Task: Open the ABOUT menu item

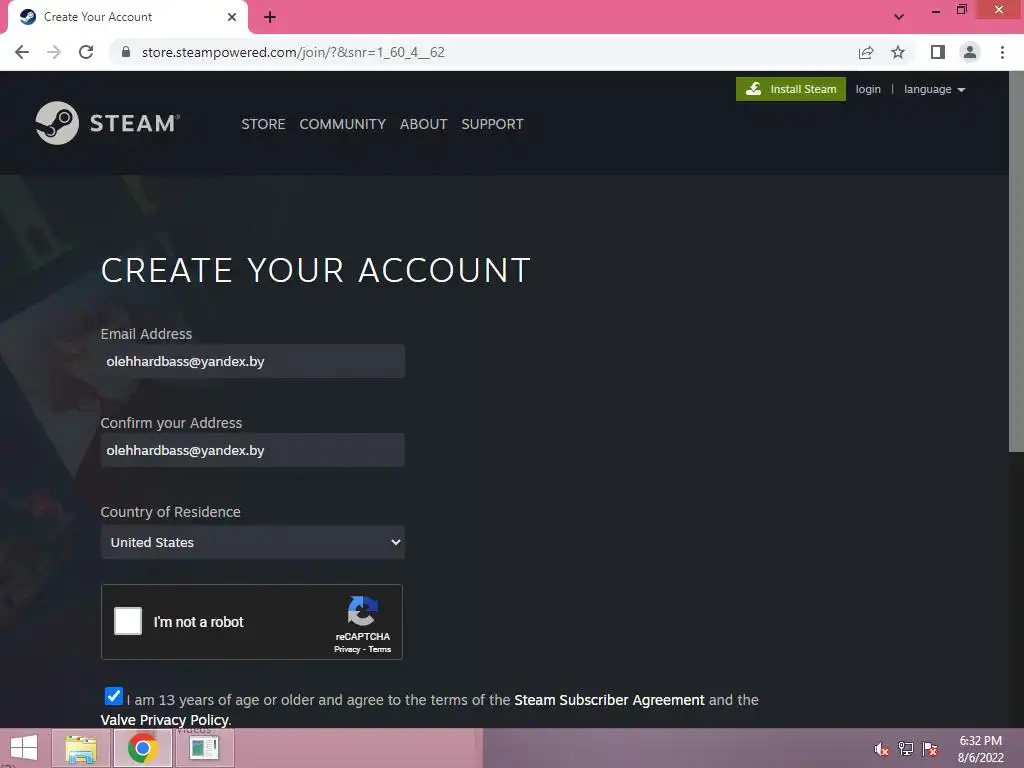Action: click(x=423, y=124)
